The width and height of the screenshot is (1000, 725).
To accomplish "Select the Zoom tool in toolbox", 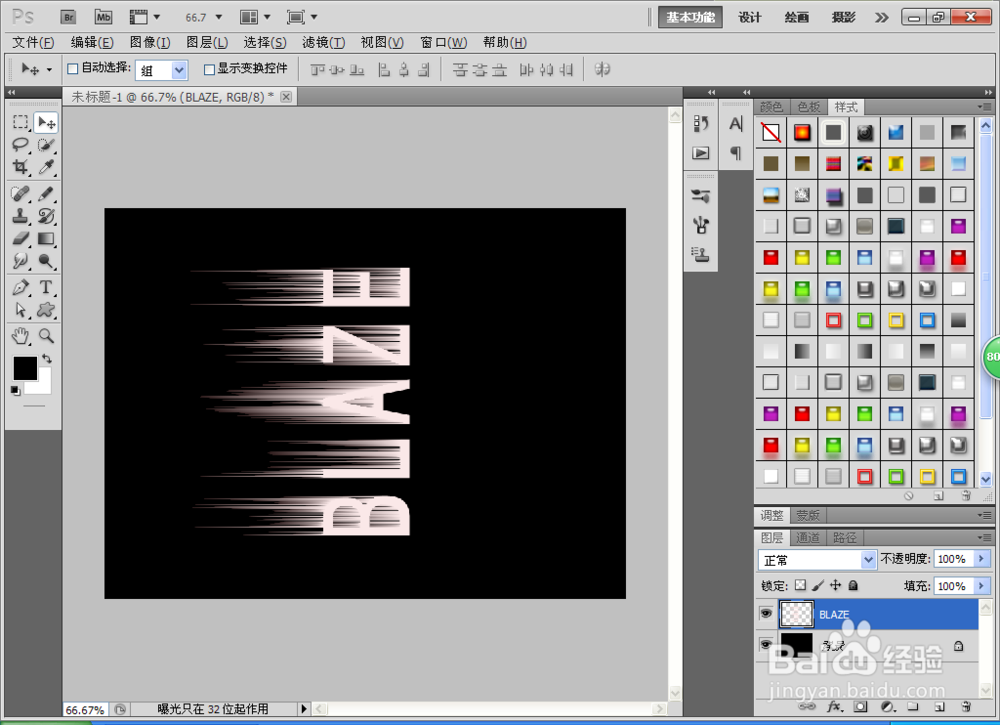I will 46,335.
